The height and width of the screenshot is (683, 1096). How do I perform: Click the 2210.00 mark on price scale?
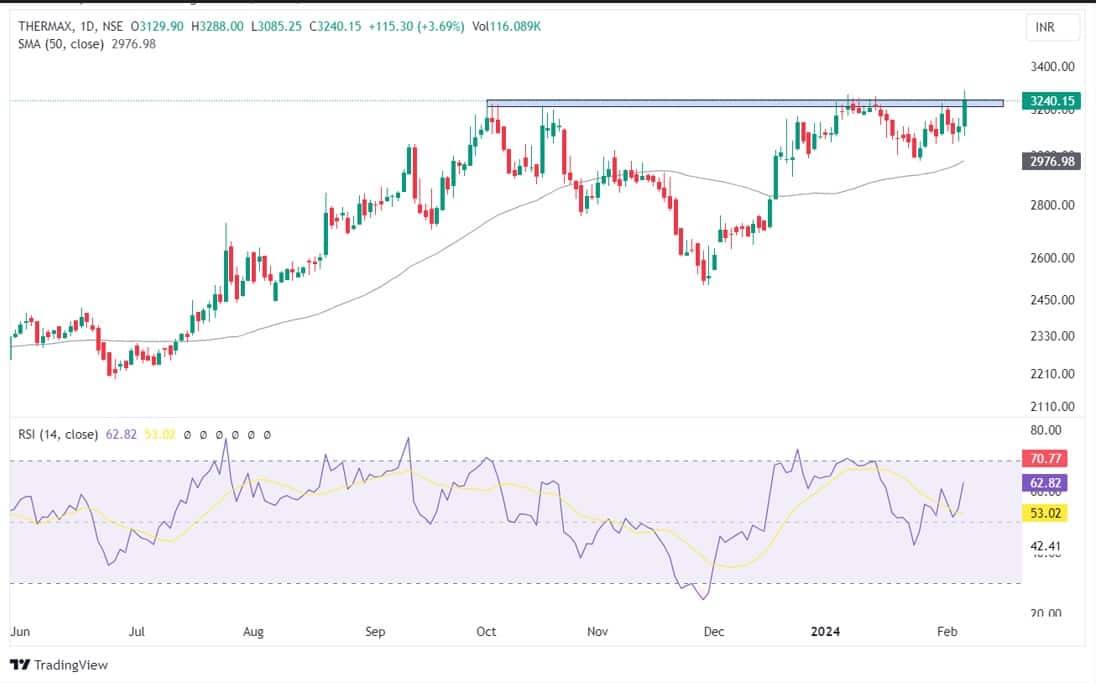tap(1052, 374)
